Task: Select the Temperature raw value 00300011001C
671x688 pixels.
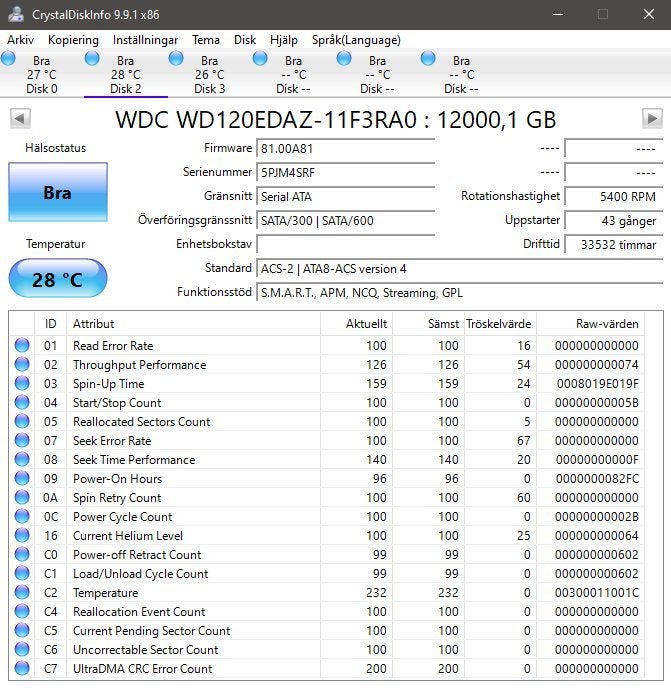Action: tap(597, 593)
